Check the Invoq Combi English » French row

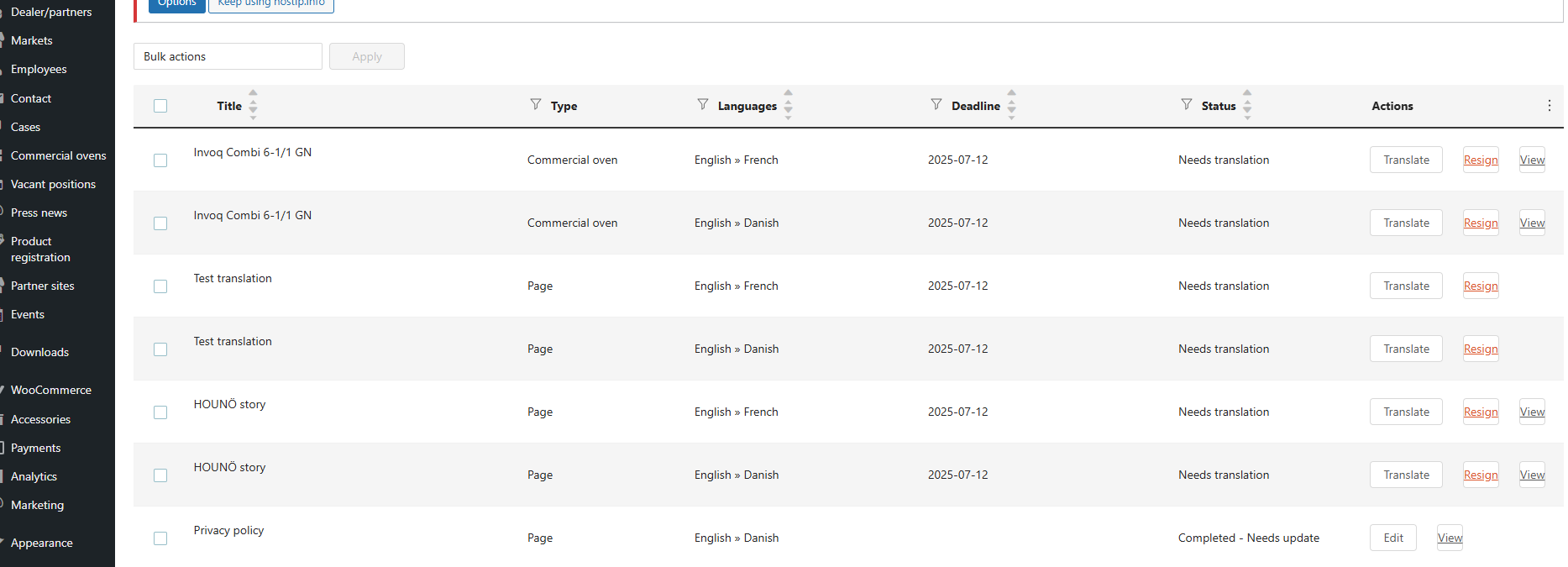[x=160, y=160]
